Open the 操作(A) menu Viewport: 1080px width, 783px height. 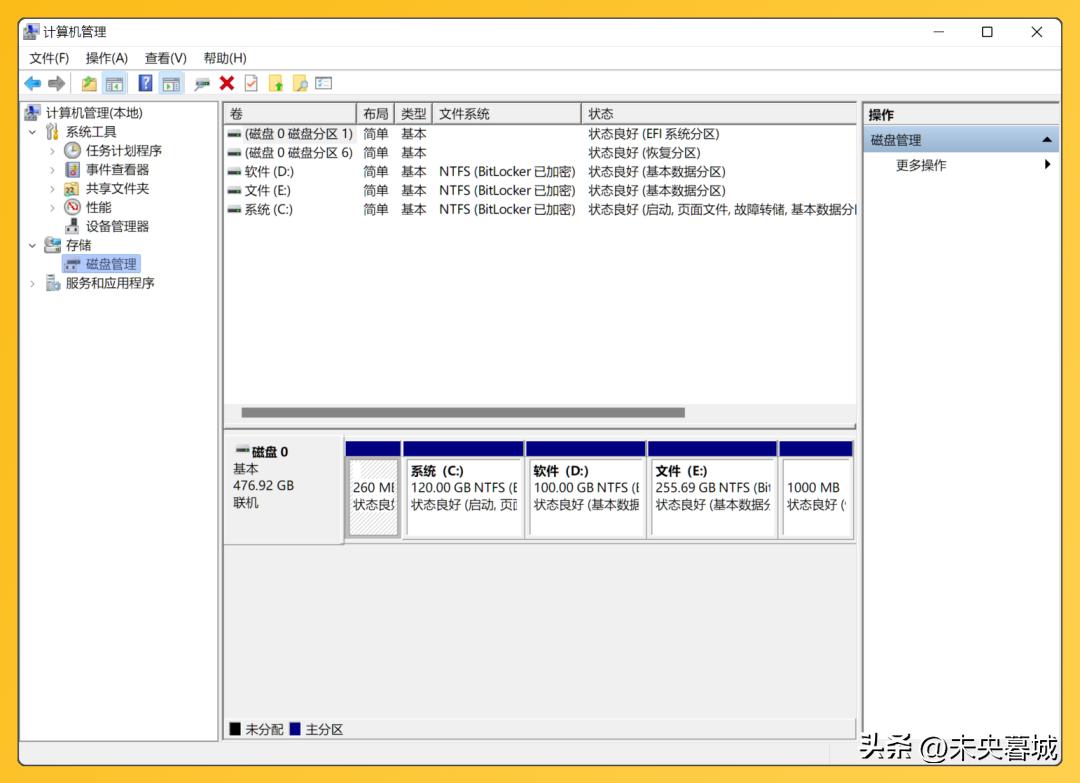pyautogui.click(x=106, y=58)
